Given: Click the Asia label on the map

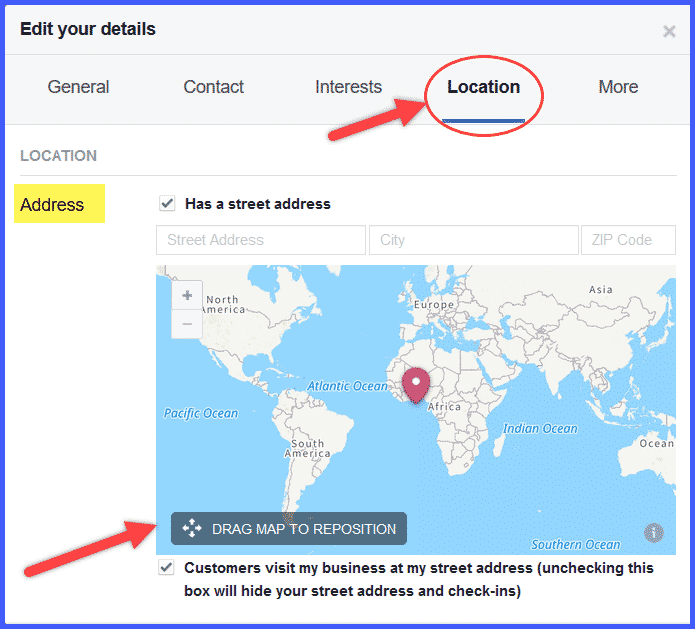Looking at the screenshot, I should pyautogui.click(x=600, y=290).
